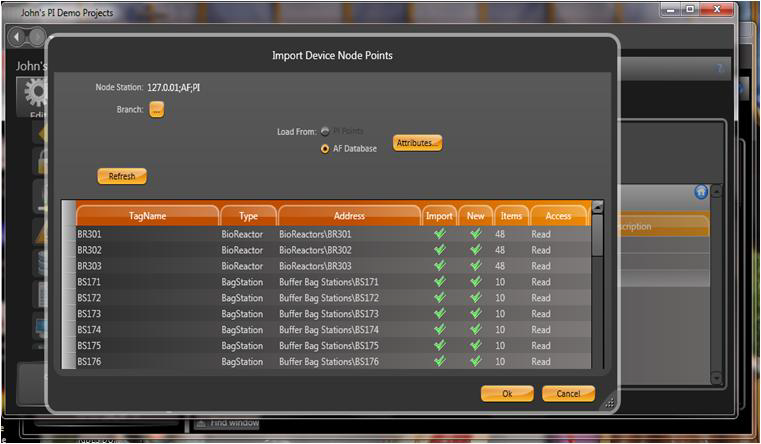Click scroll up arrow of table
The image size is (761, 444).
pos(598,207)
